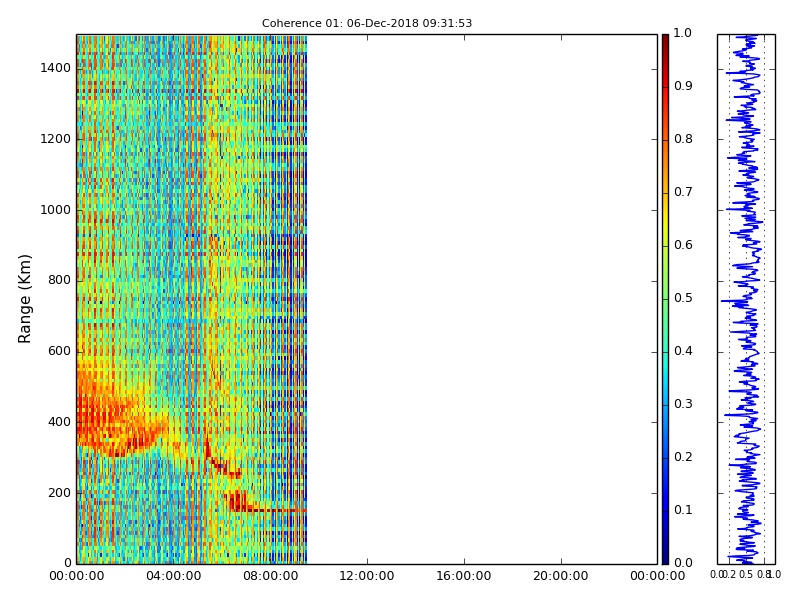
Task: Click the colorbar 0.3 label
Action: click(683, 404)
